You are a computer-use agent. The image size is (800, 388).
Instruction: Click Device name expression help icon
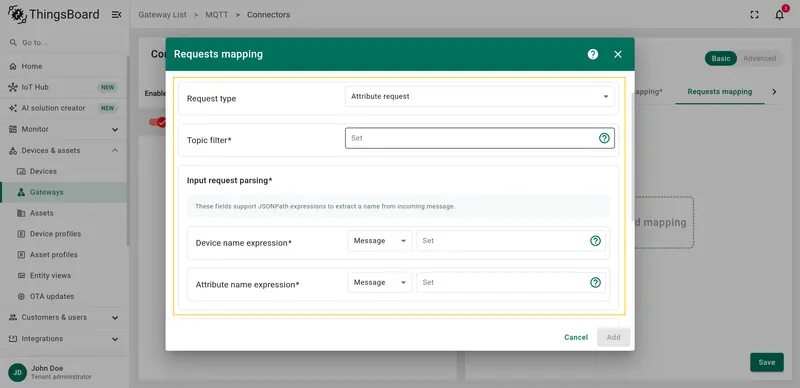tap(595, 241)
